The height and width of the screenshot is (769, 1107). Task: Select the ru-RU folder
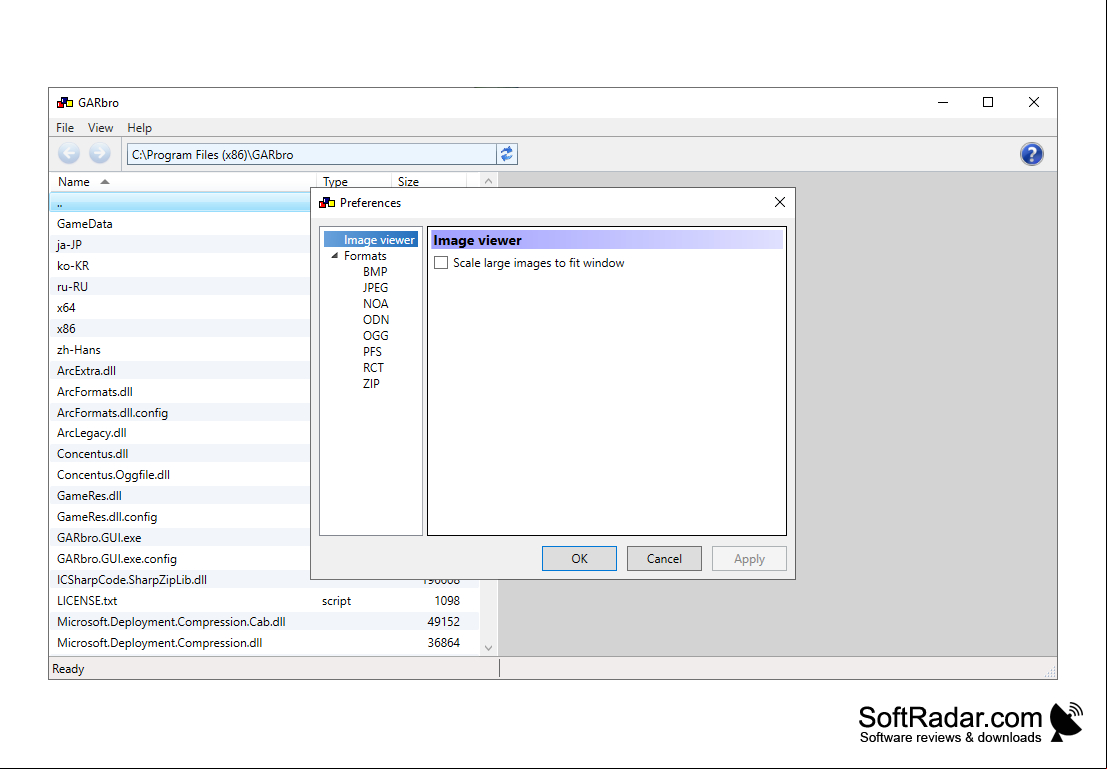tap(180, 287)
